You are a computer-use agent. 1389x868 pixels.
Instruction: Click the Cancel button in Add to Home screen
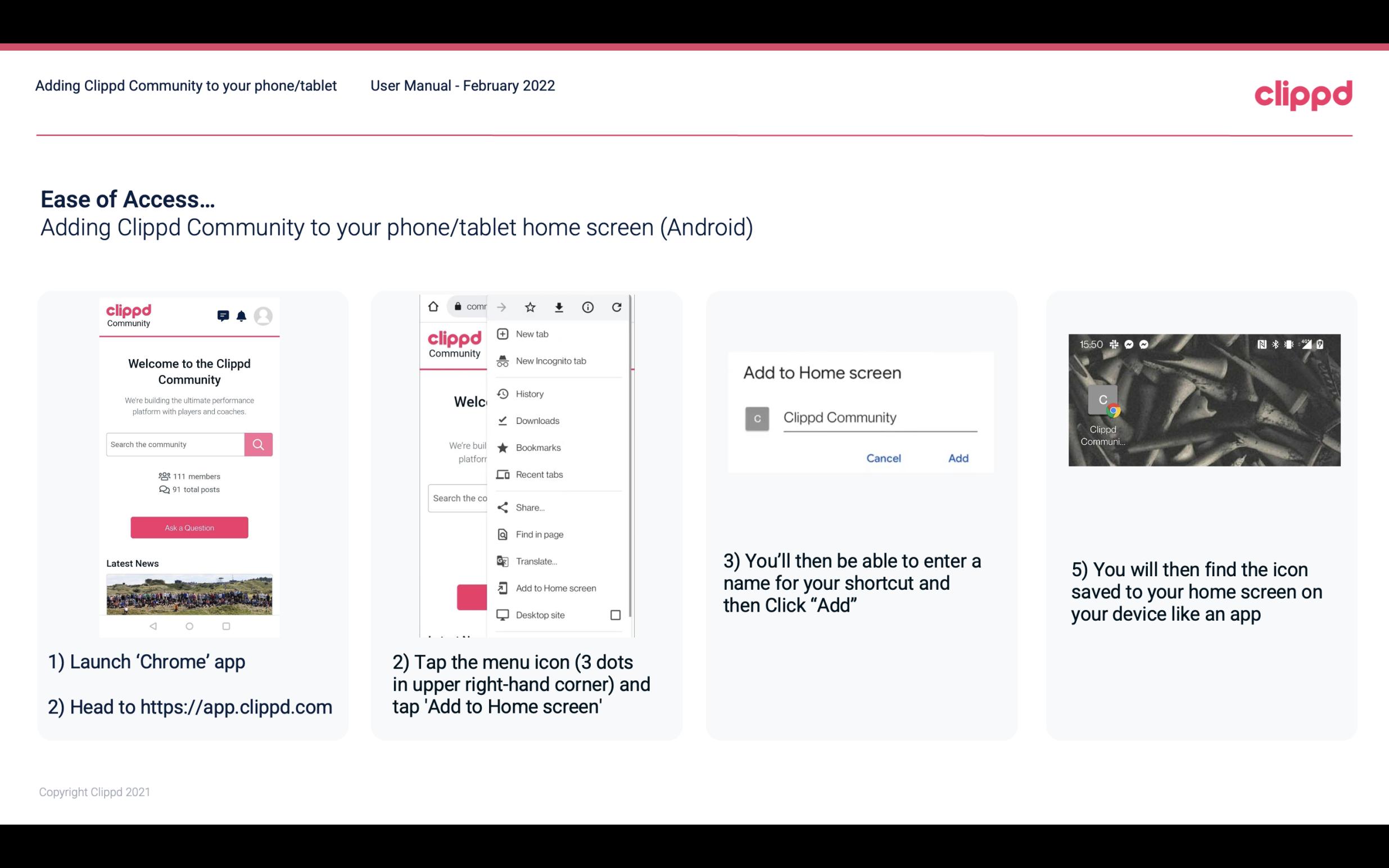pos(883,458)
